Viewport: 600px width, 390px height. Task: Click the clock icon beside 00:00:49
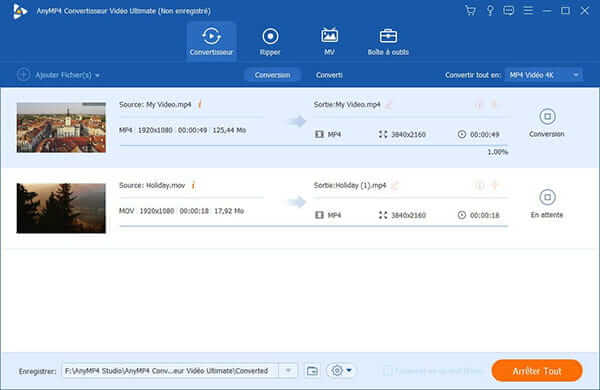tap(462, 134)
